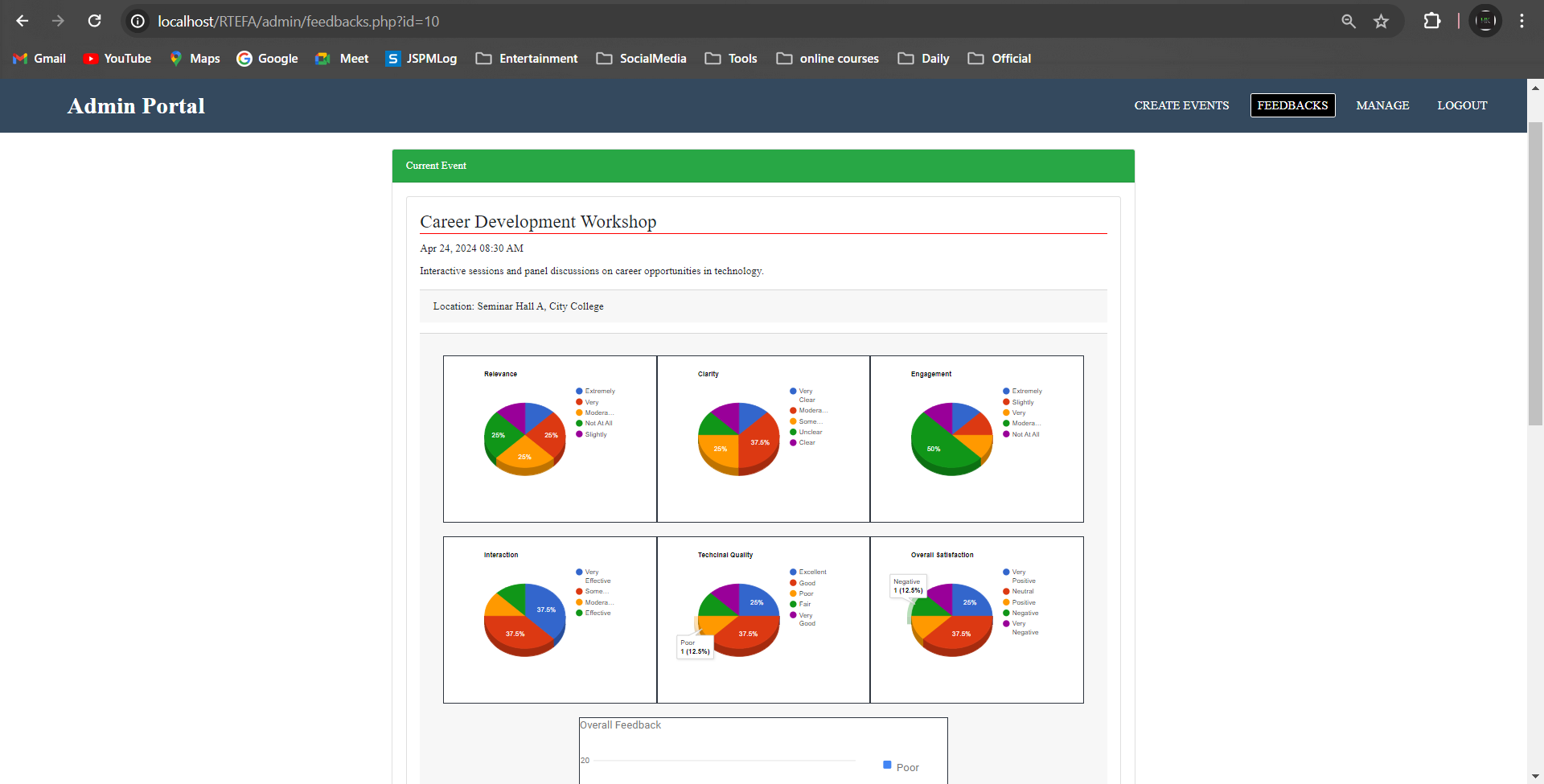
Task: Click 'Unclear' legend in Clarity chart
Action: (806, 432)
